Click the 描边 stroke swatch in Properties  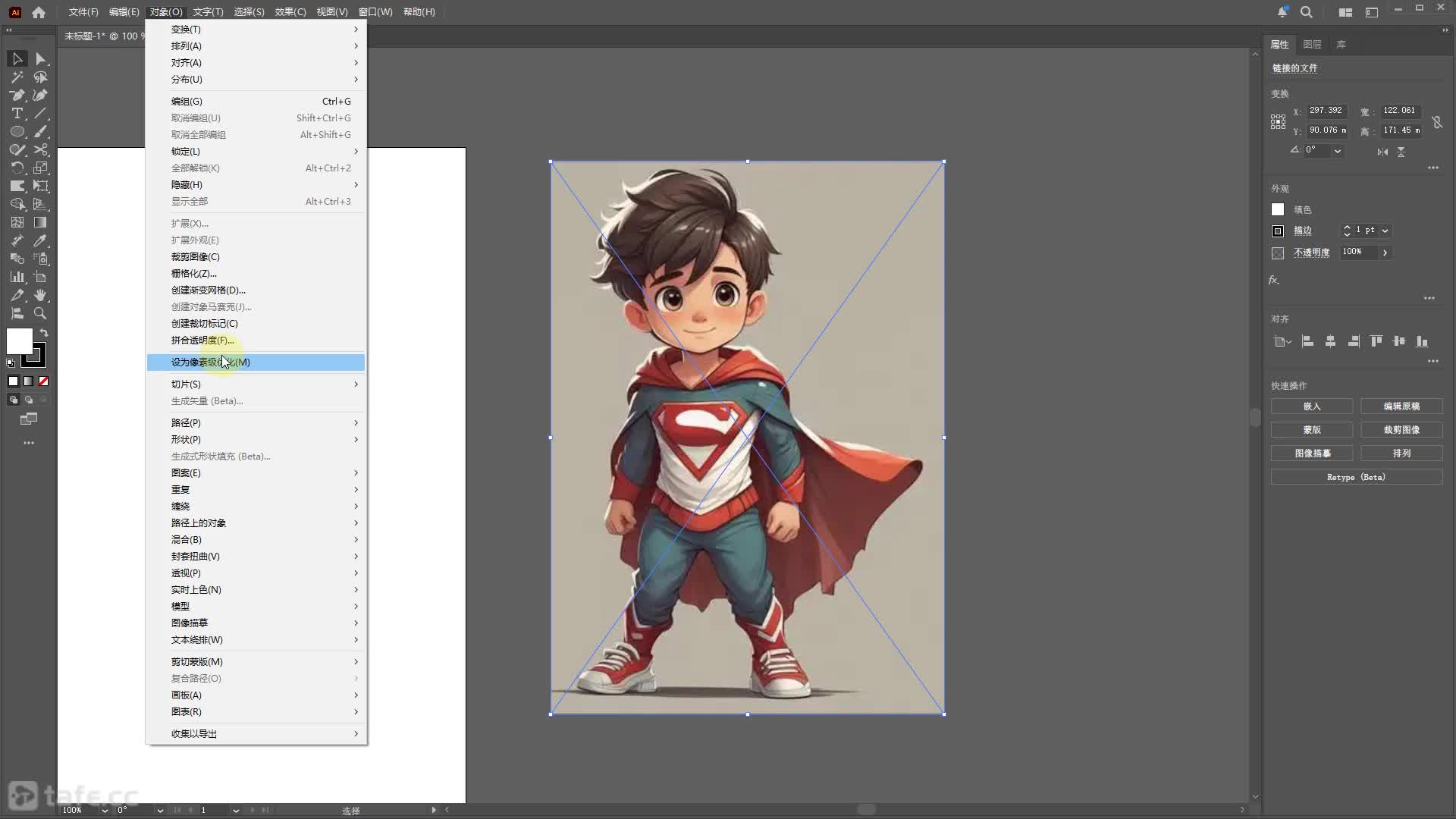pos(1278,231)
